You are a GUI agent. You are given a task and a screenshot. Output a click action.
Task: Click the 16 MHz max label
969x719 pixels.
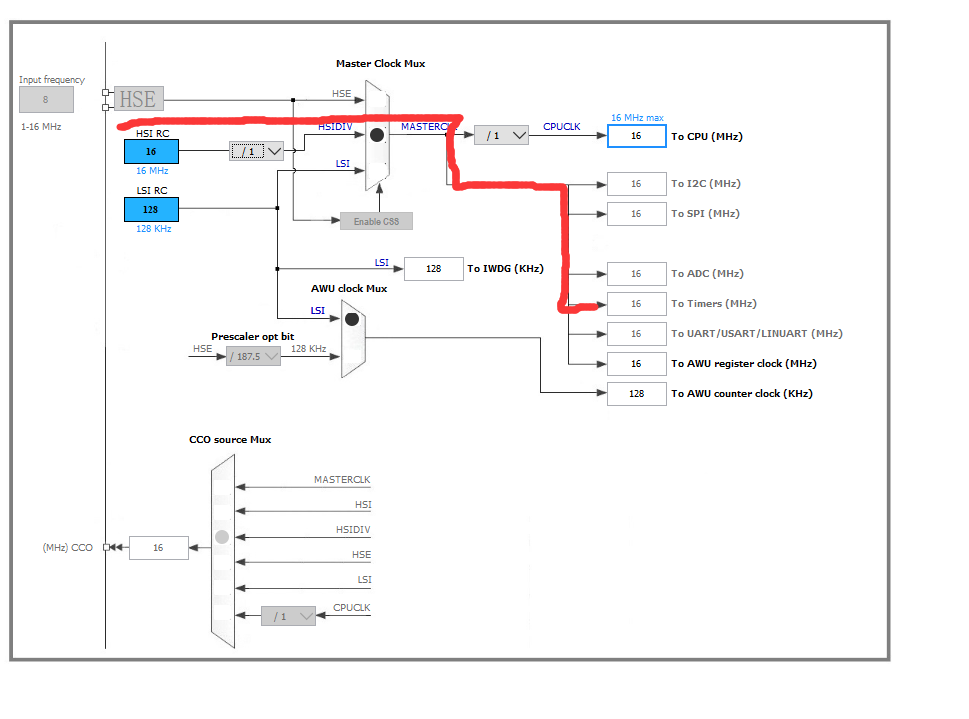pyautogui.click(x=637, y=117)
